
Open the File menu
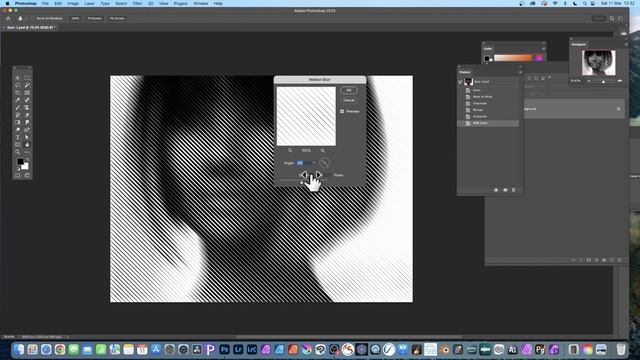(45, 3)
